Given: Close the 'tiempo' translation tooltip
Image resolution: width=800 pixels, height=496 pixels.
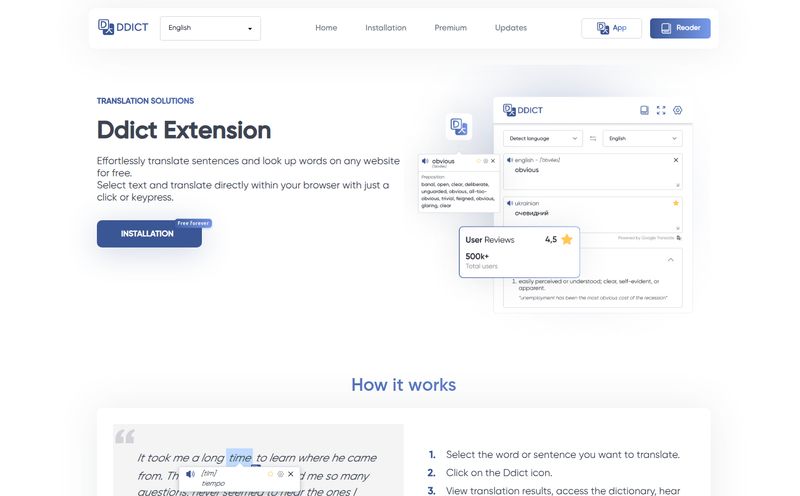Looking at the screenshot, I should coord(290,474).
